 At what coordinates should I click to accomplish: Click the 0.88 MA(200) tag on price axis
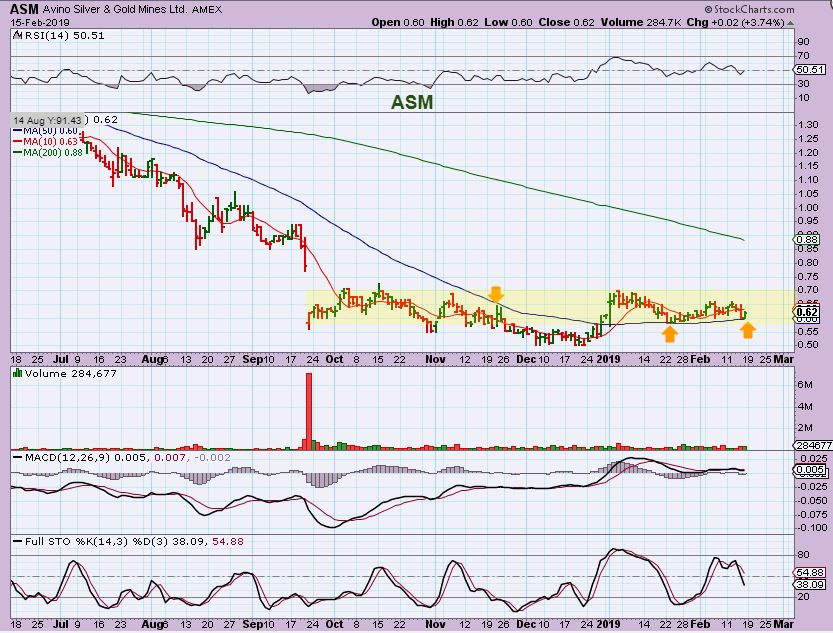click(x=808, y=239)
